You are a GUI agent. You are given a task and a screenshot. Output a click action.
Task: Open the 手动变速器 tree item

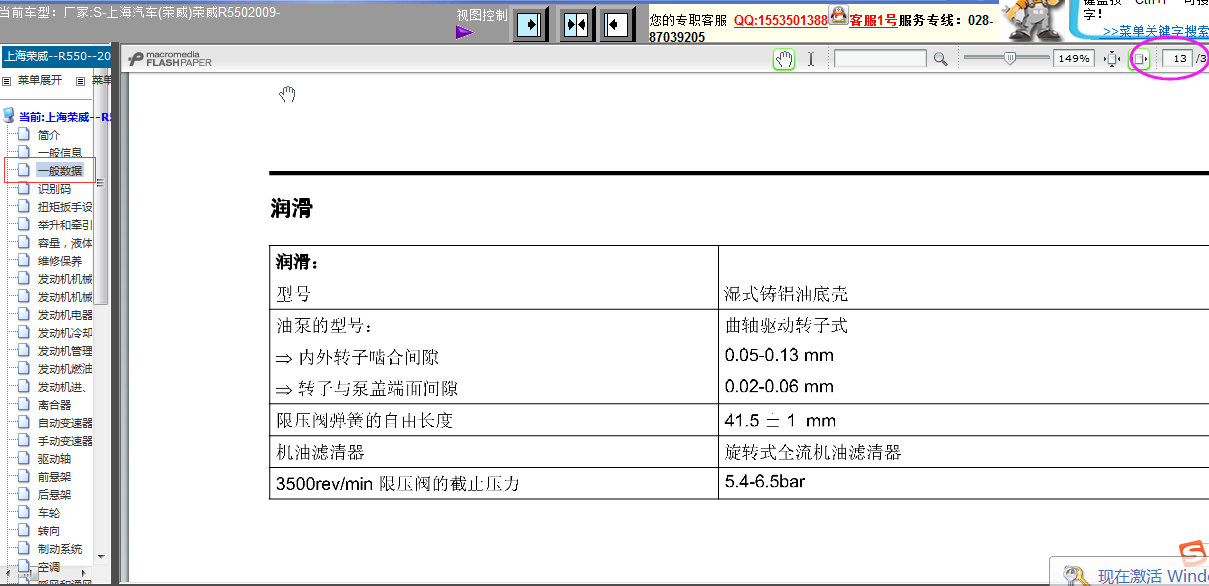[65, 441]
